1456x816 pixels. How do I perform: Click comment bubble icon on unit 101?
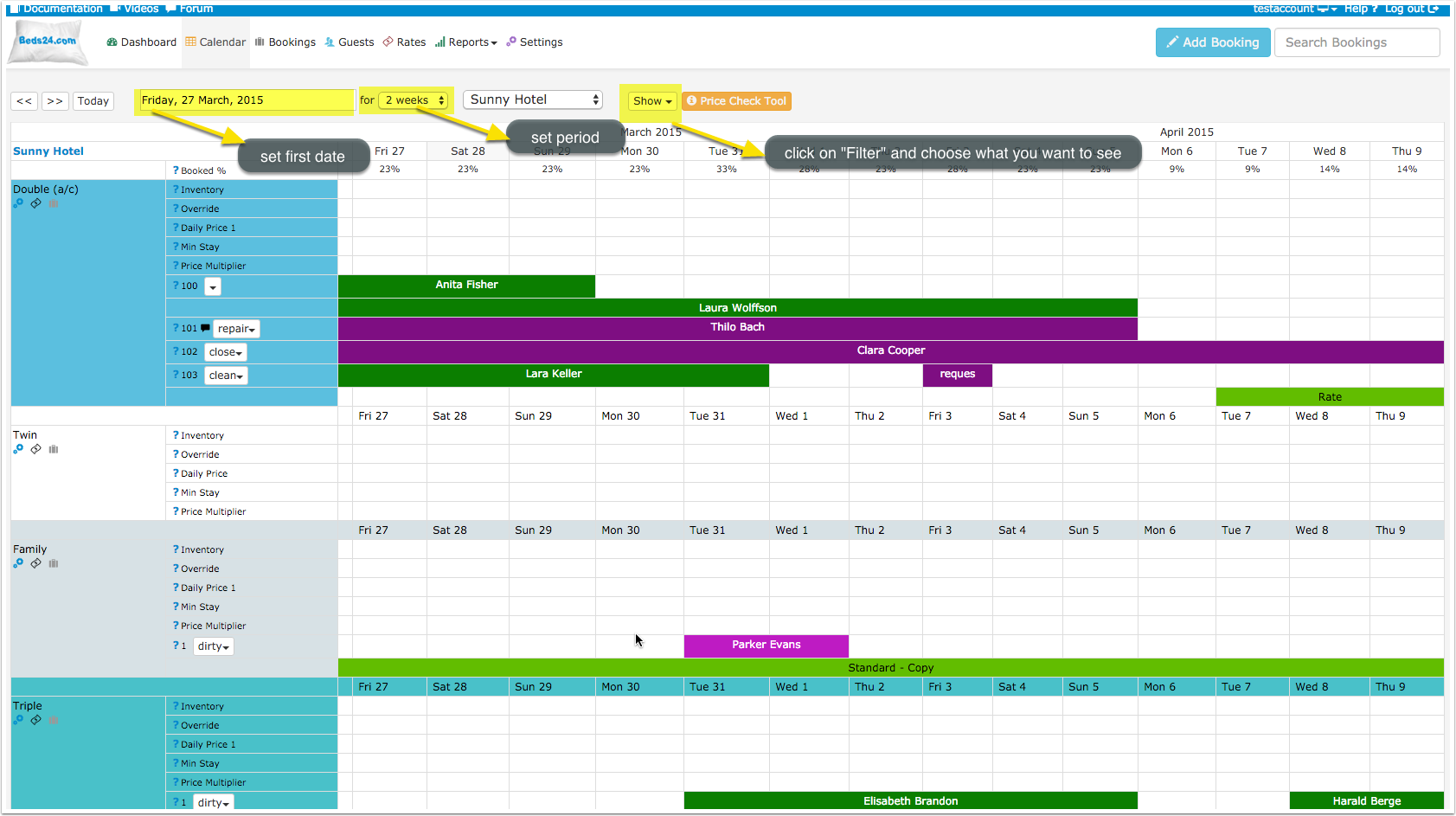click(x=205, y=328)
